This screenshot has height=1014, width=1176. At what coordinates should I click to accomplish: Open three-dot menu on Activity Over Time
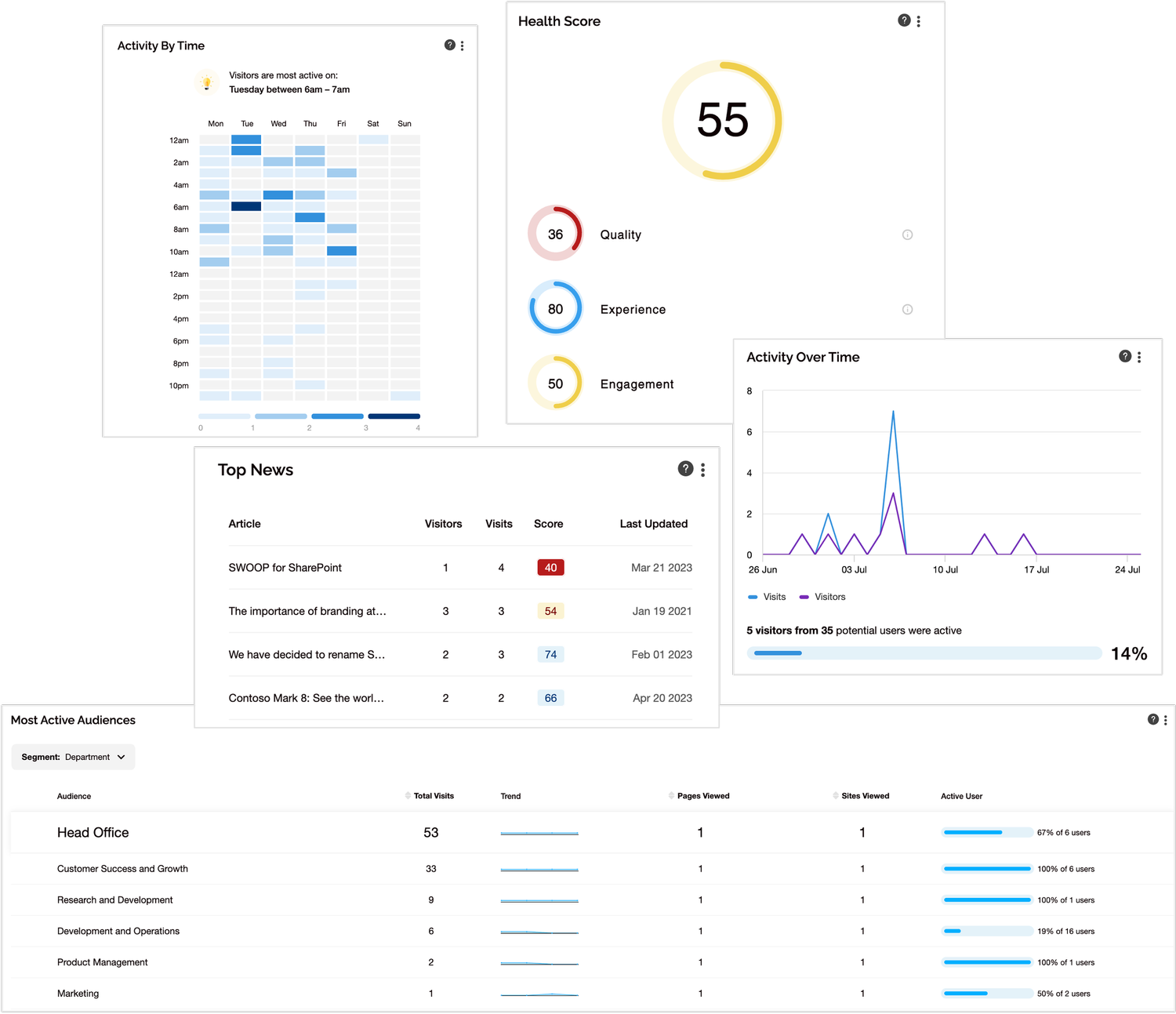1139,356
